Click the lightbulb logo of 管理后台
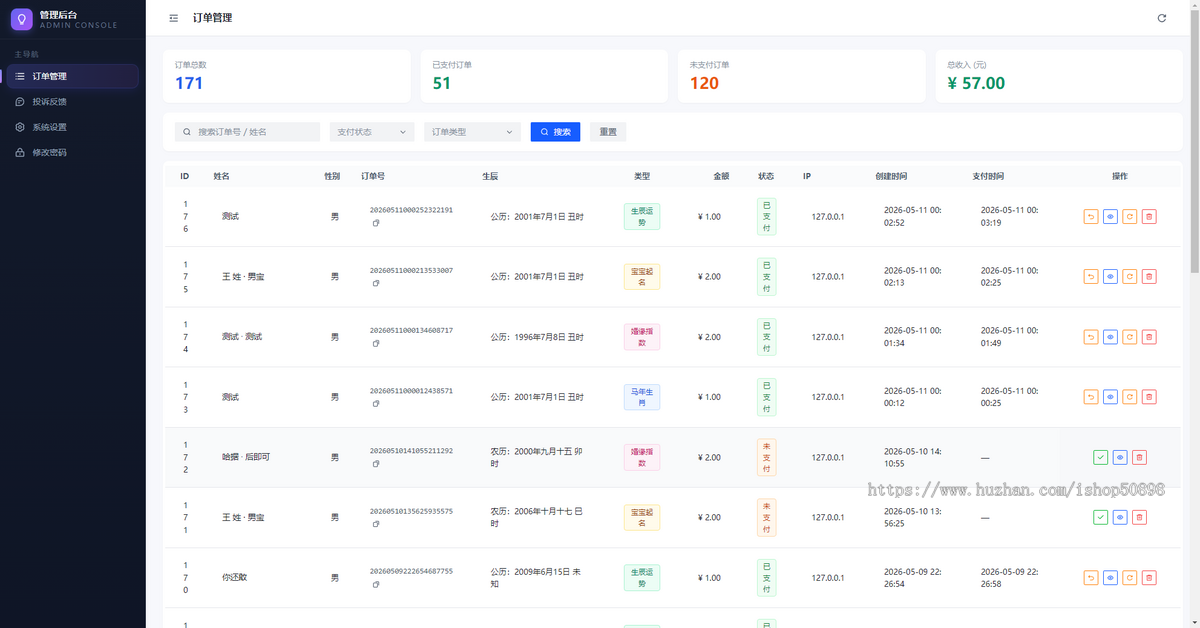Viewport: 1200px width, 628px height. point(21,19)
